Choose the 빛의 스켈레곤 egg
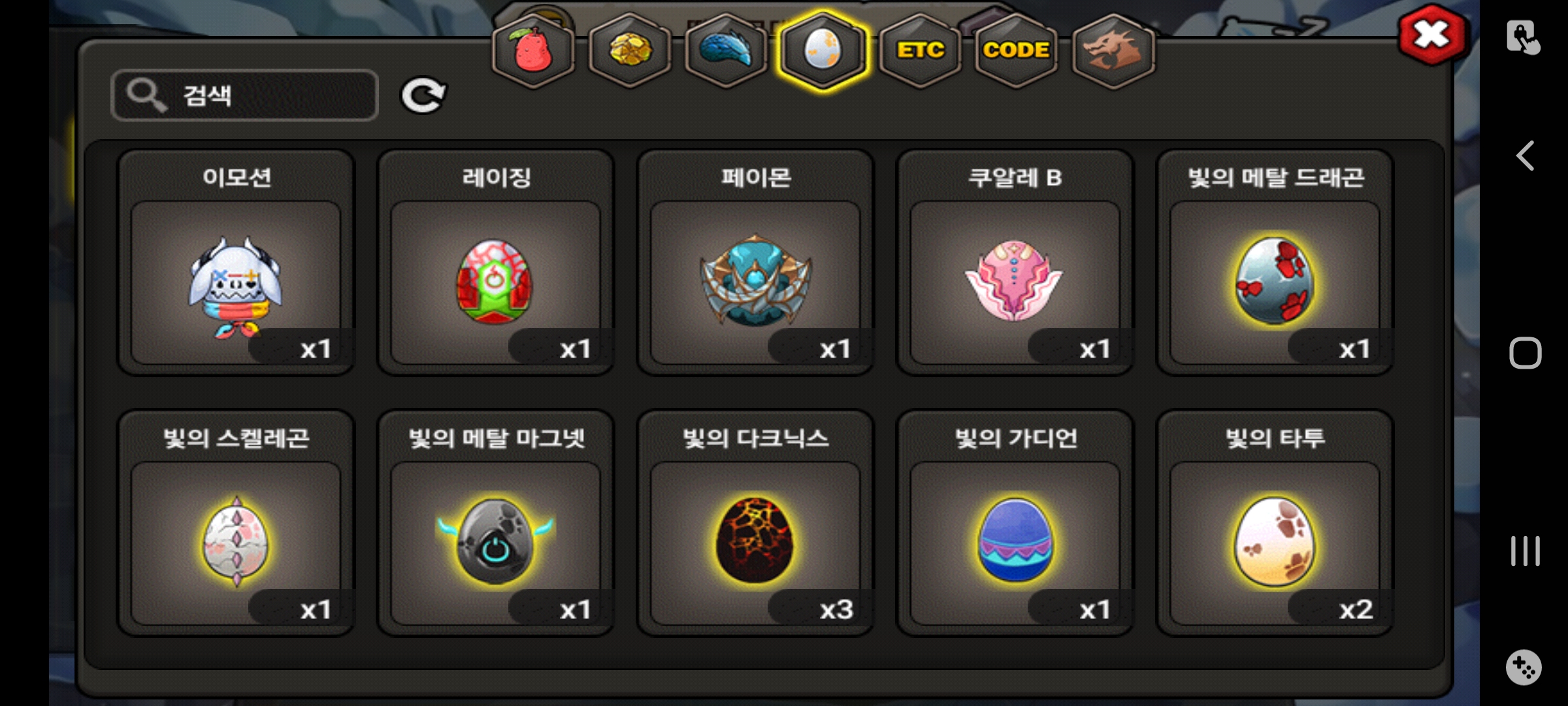 [x=236, y=523]
